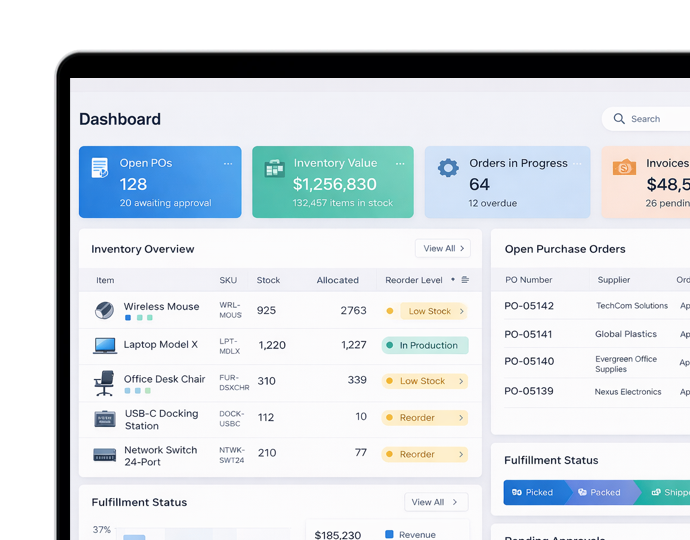Viewport: 690px width, 540px height.
Task: Click the 132,457 items in stock text
Action: 343,203
